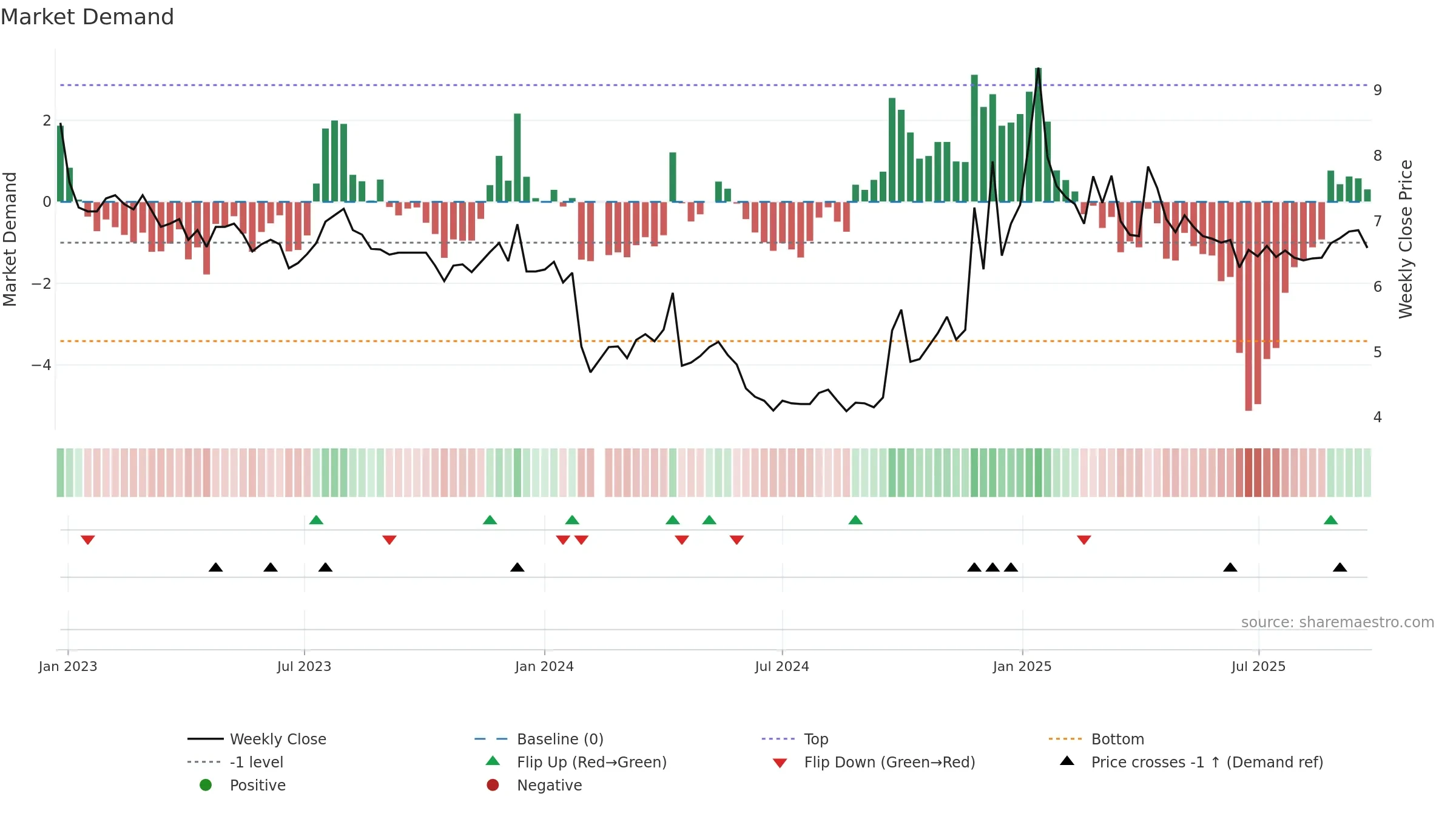Click the green flip-up marker just after Jul 2023
The height and width of the screenshot is (819, 1456).
(x=316, y=520)
